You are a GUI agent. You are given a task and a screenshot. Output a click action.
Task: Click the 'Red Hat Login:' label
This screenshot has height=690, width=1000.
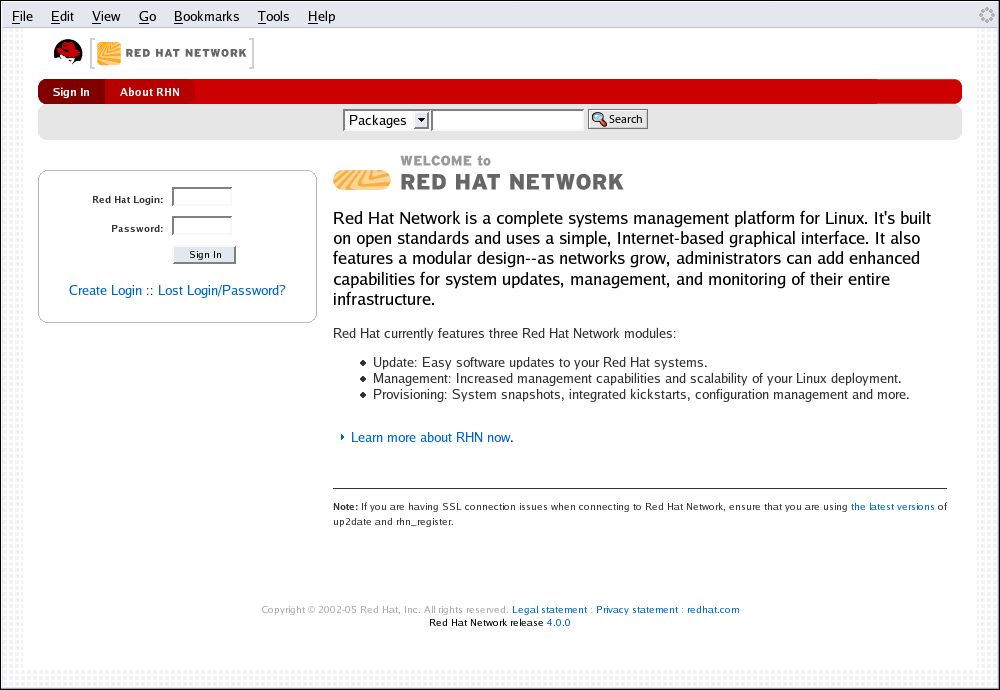point(128,200)
